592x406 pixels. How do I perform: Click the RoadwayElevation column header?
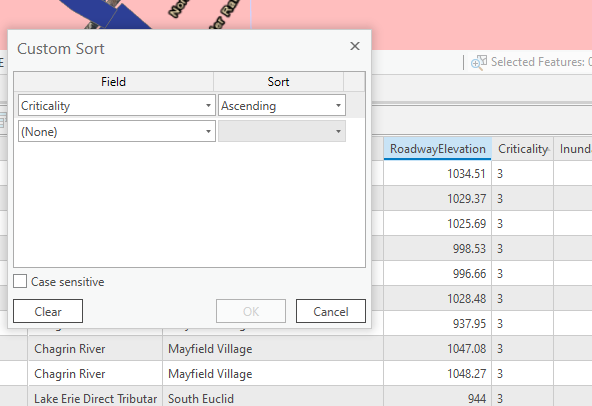click(438, 149)
